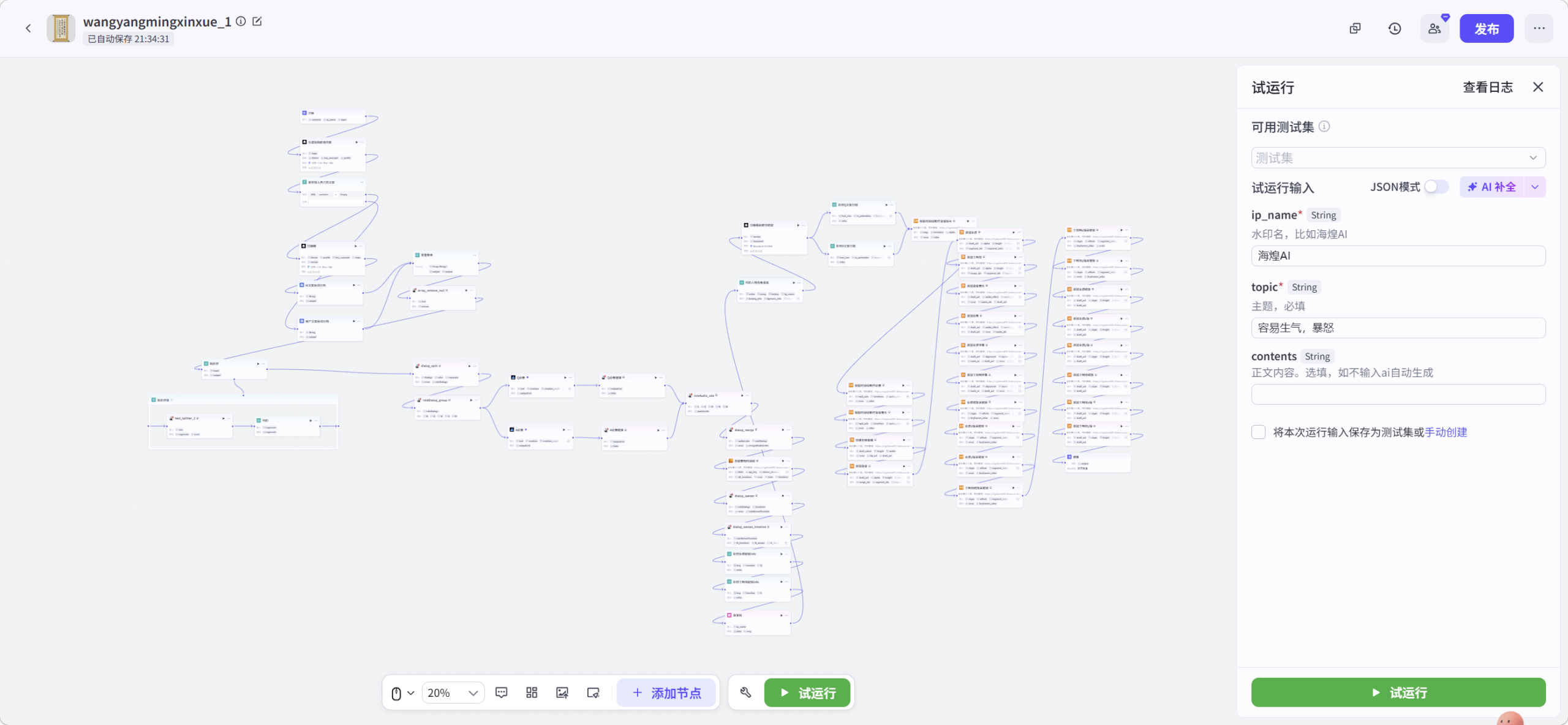Toggle the JSON模式 switch
The height and width of the screenshot is (725, 1568).
pyautogui.click(x=1436, y=187)
